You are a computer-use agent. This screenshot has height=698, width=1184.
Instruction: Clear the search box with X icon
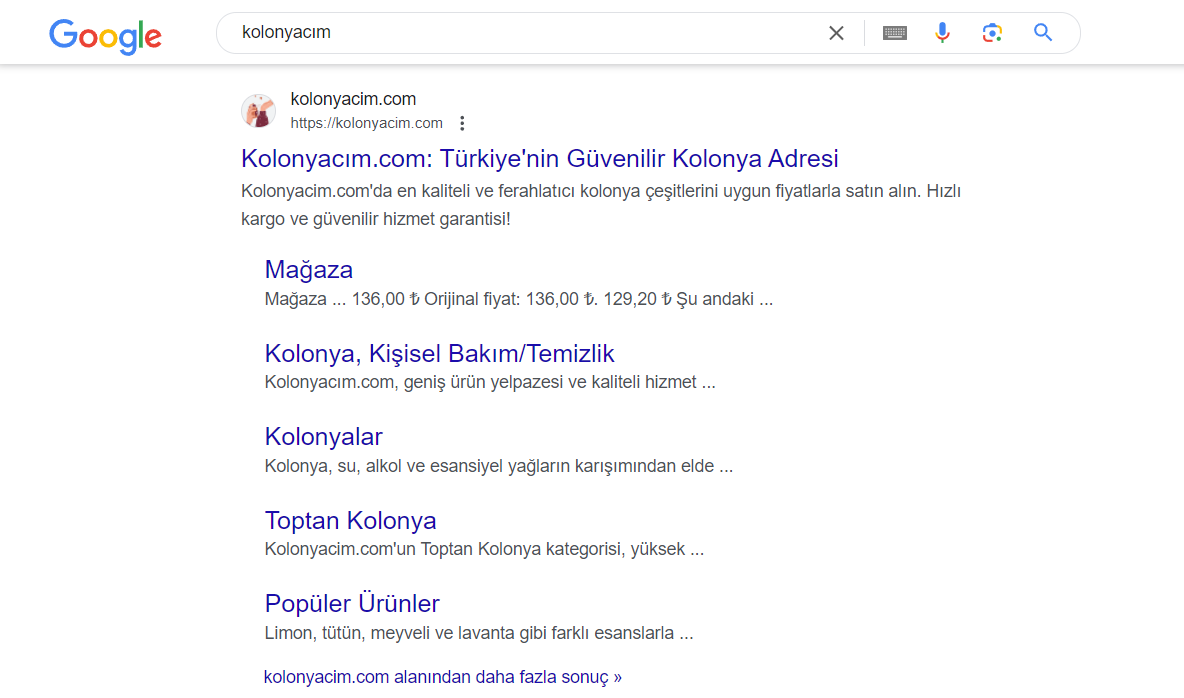[x=836, y=33]
